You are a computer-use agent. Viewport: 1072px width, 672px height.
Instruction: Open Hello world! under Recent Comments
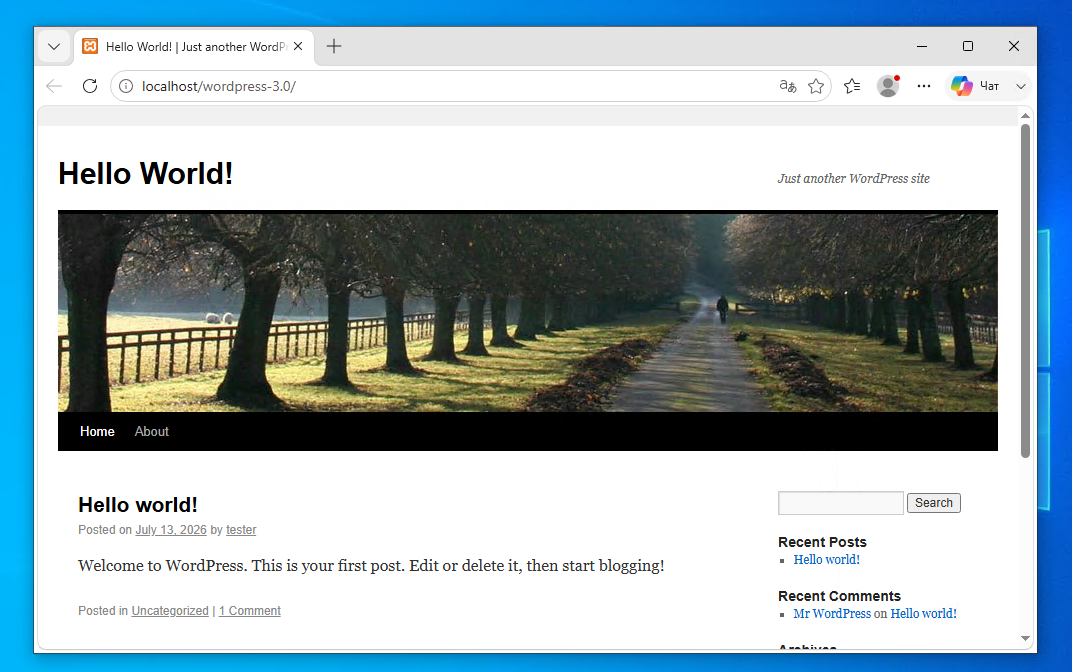[924, 614]
